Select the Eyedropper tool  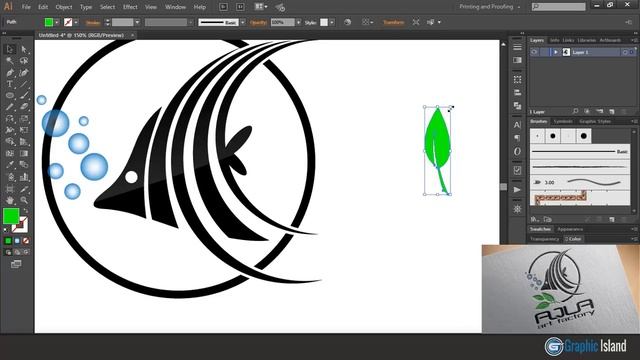click(x=10, y=165)
